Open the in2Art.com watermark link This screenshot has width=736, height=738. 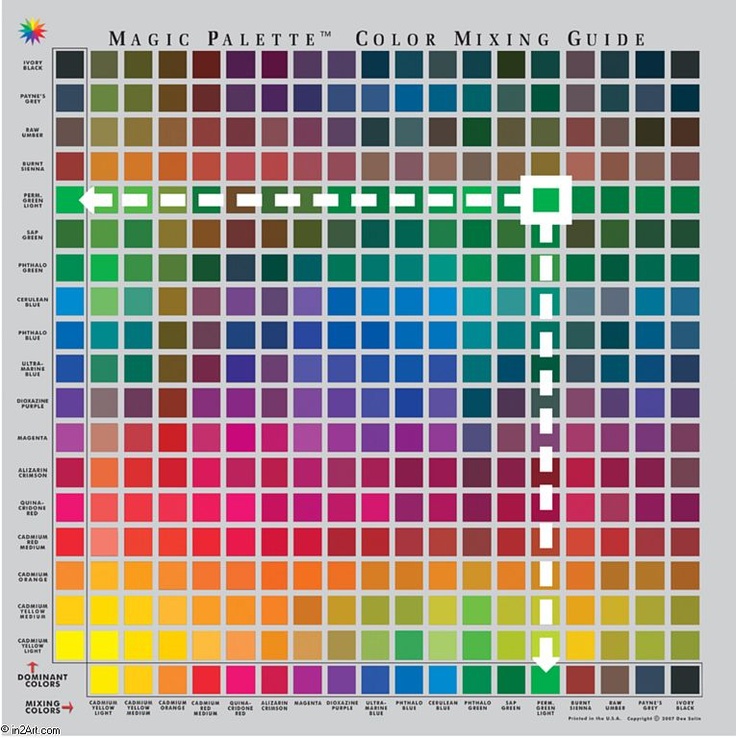(x=32, y=730)
